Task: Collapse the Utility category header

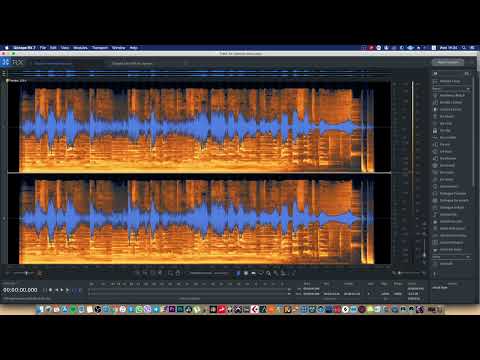Action: [x=452, y=257]
